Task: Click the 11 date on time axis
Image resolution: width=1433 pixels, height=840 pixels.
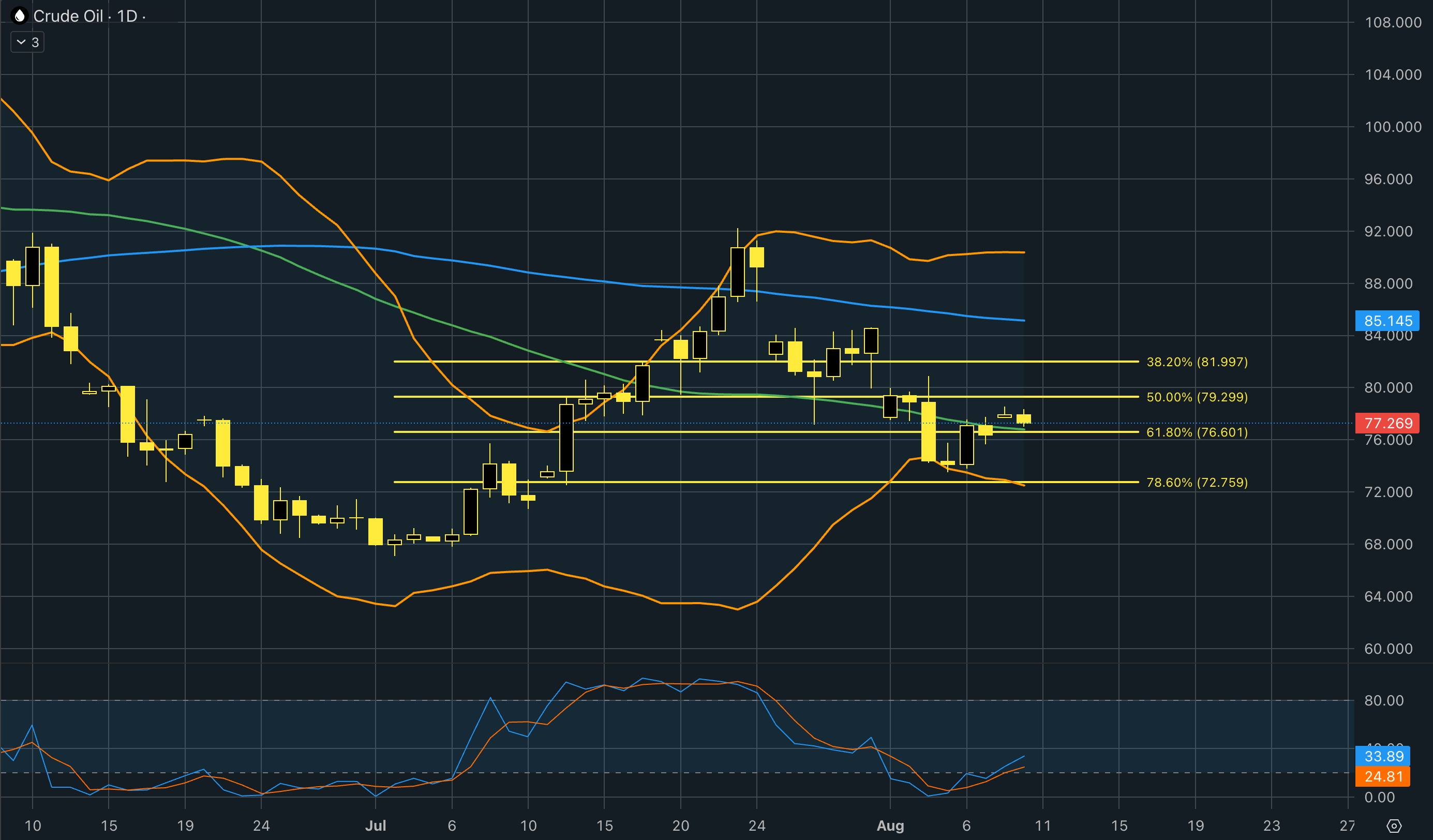Action: point(1043,826)
